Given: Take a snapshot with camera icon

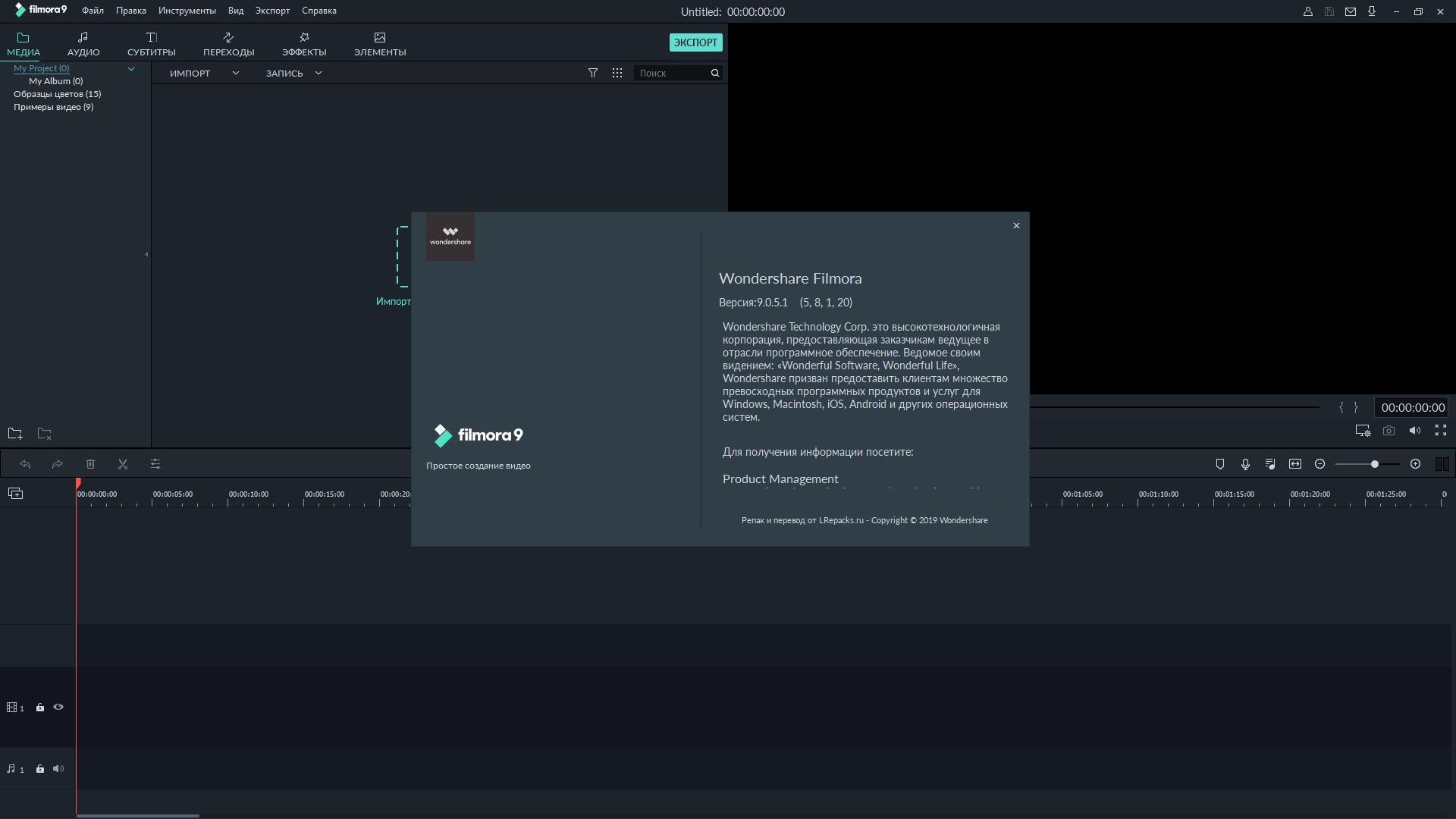Looking at the screenshot, I should (1389, 431).
